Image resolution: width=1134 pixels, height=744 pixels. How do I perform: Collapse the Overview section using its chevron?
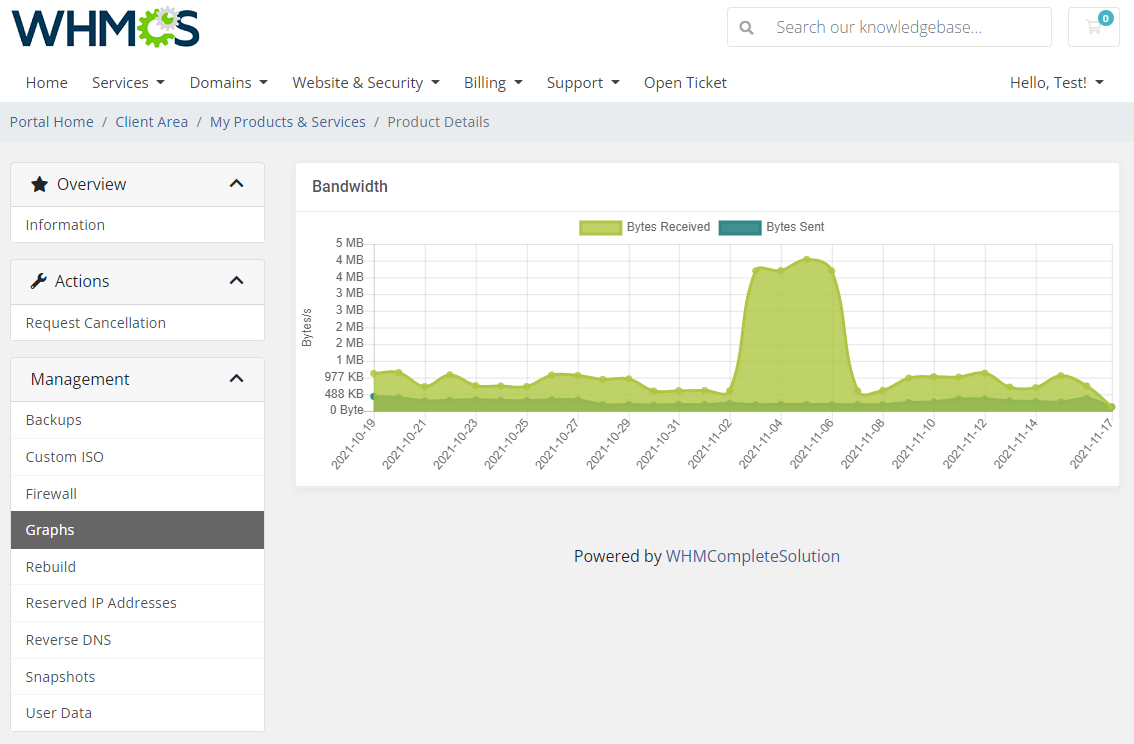[x=237, y=183]
